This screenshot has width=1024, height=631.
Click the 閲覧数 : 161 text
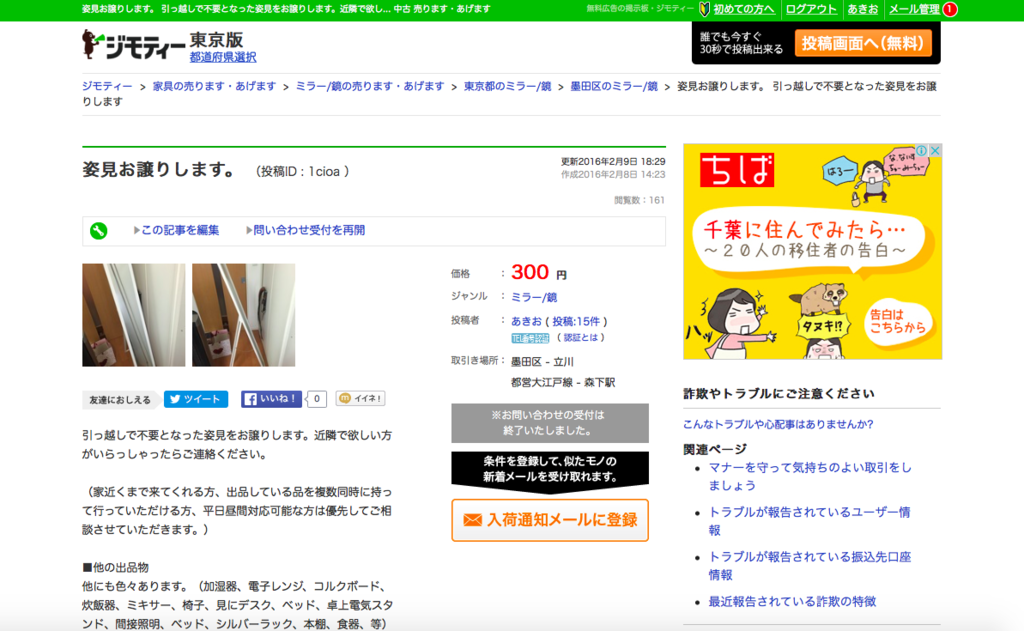pyautogui.click(x=639, y=201)
